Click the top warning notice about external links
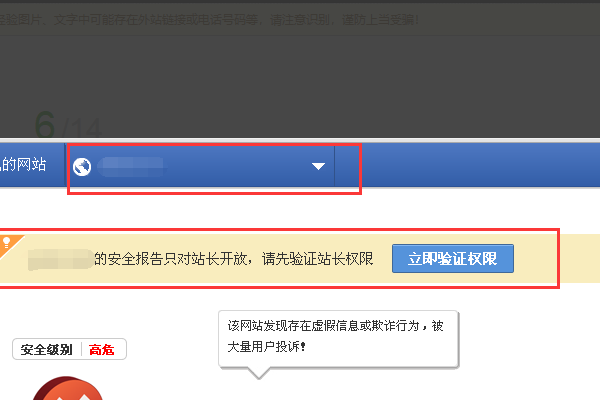 209,20
